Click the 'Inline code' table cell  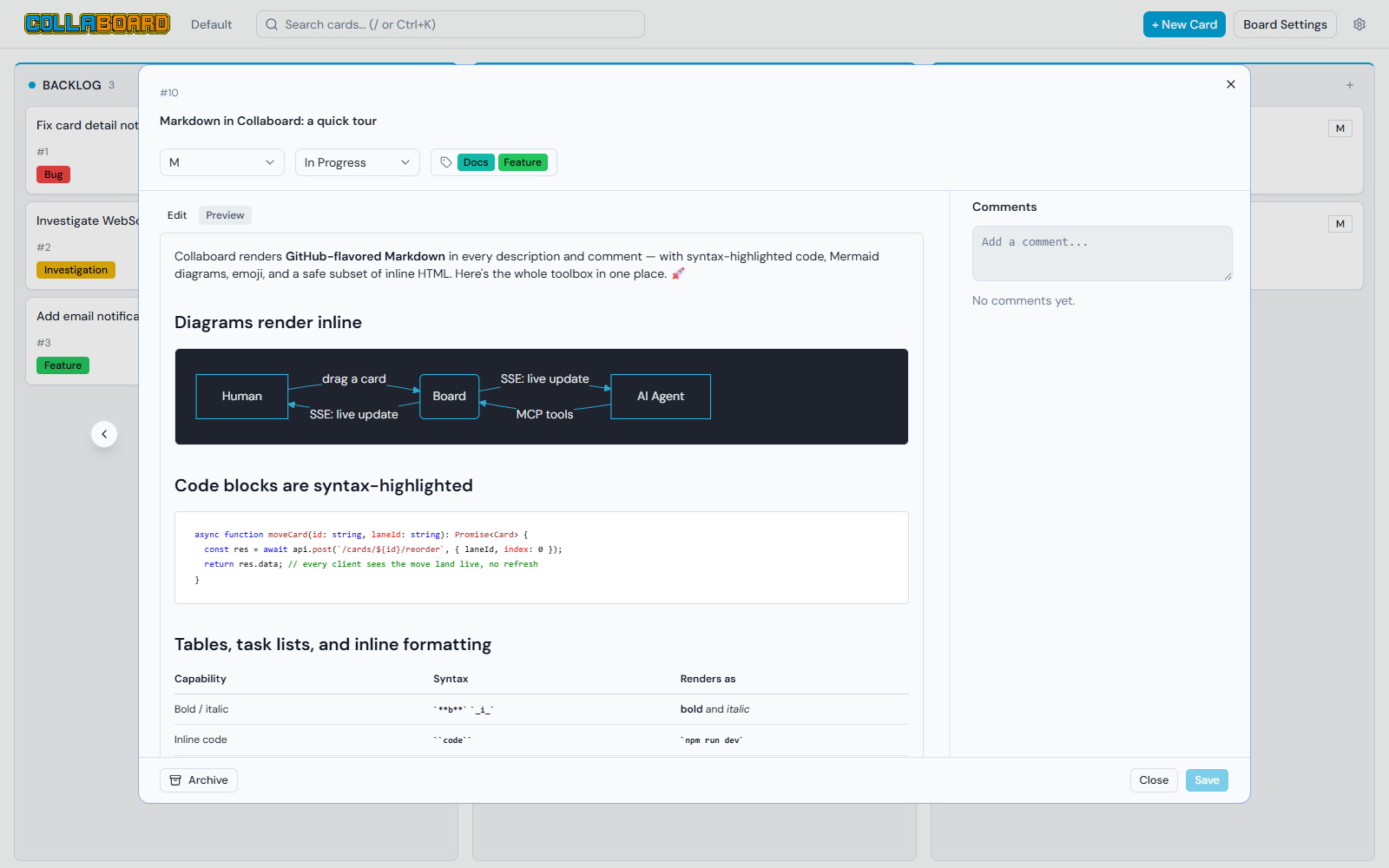[x=201, y=740]
